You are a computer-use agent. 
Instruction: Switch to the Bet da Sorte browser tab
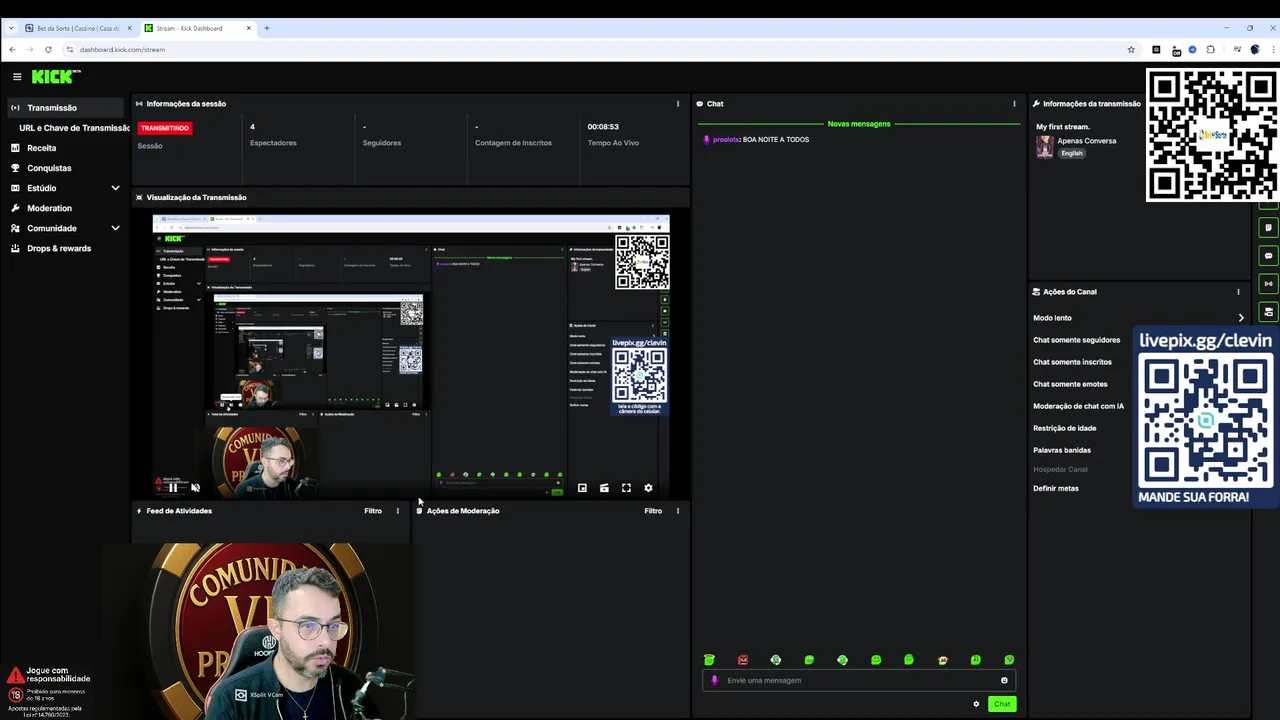click(x=78, y=28)
